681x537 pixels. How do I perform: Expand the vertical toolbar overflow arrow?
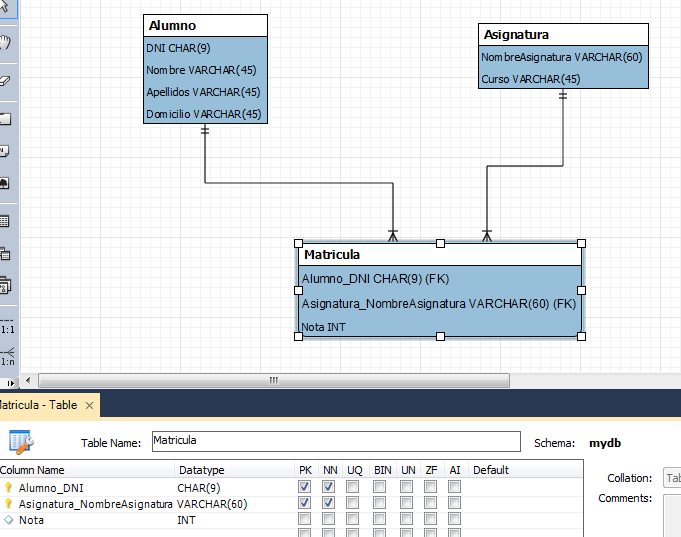click(10, 382)
